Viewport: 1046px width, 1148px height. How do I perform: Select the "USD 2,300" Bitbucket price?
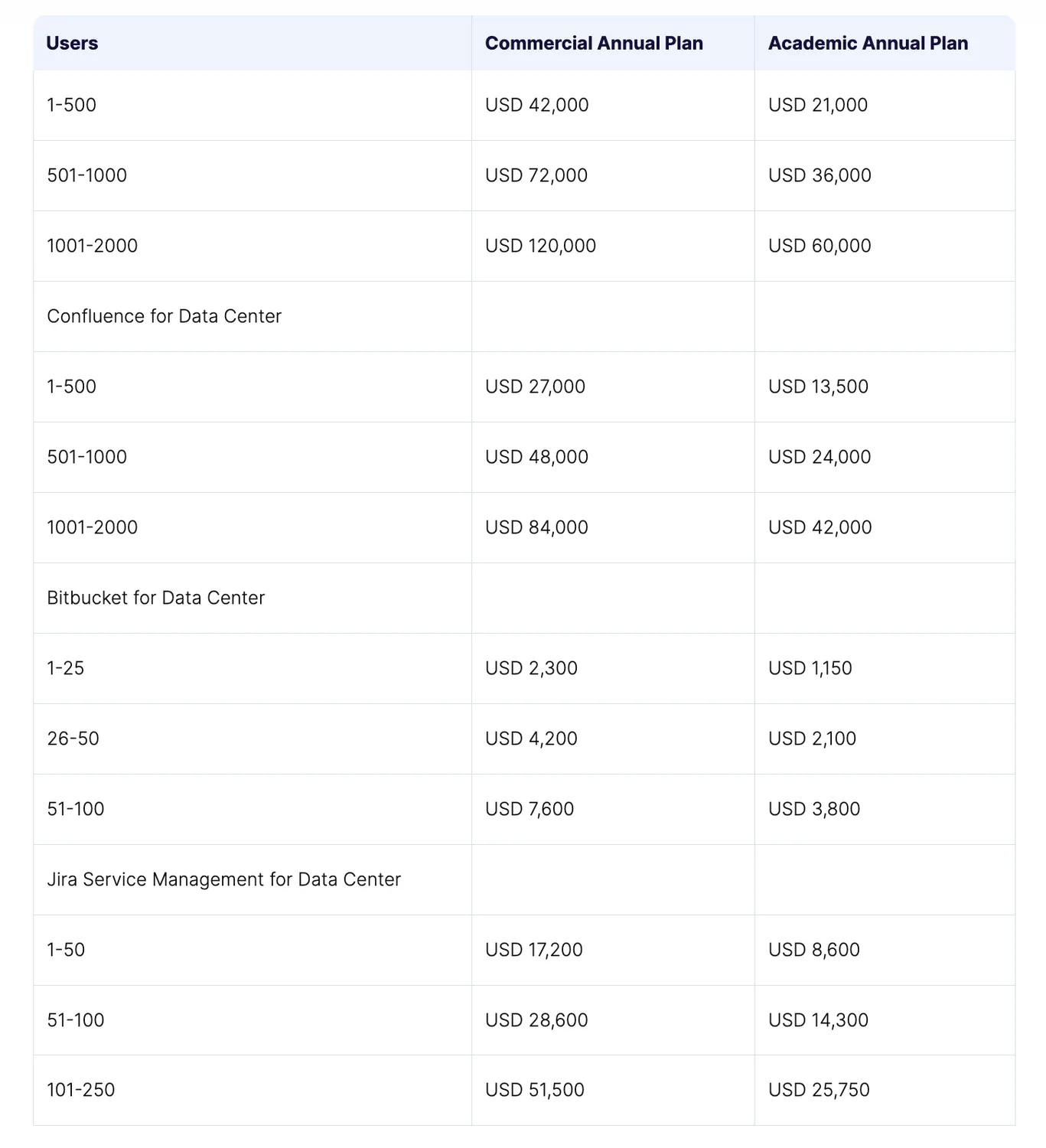point(531,668)
